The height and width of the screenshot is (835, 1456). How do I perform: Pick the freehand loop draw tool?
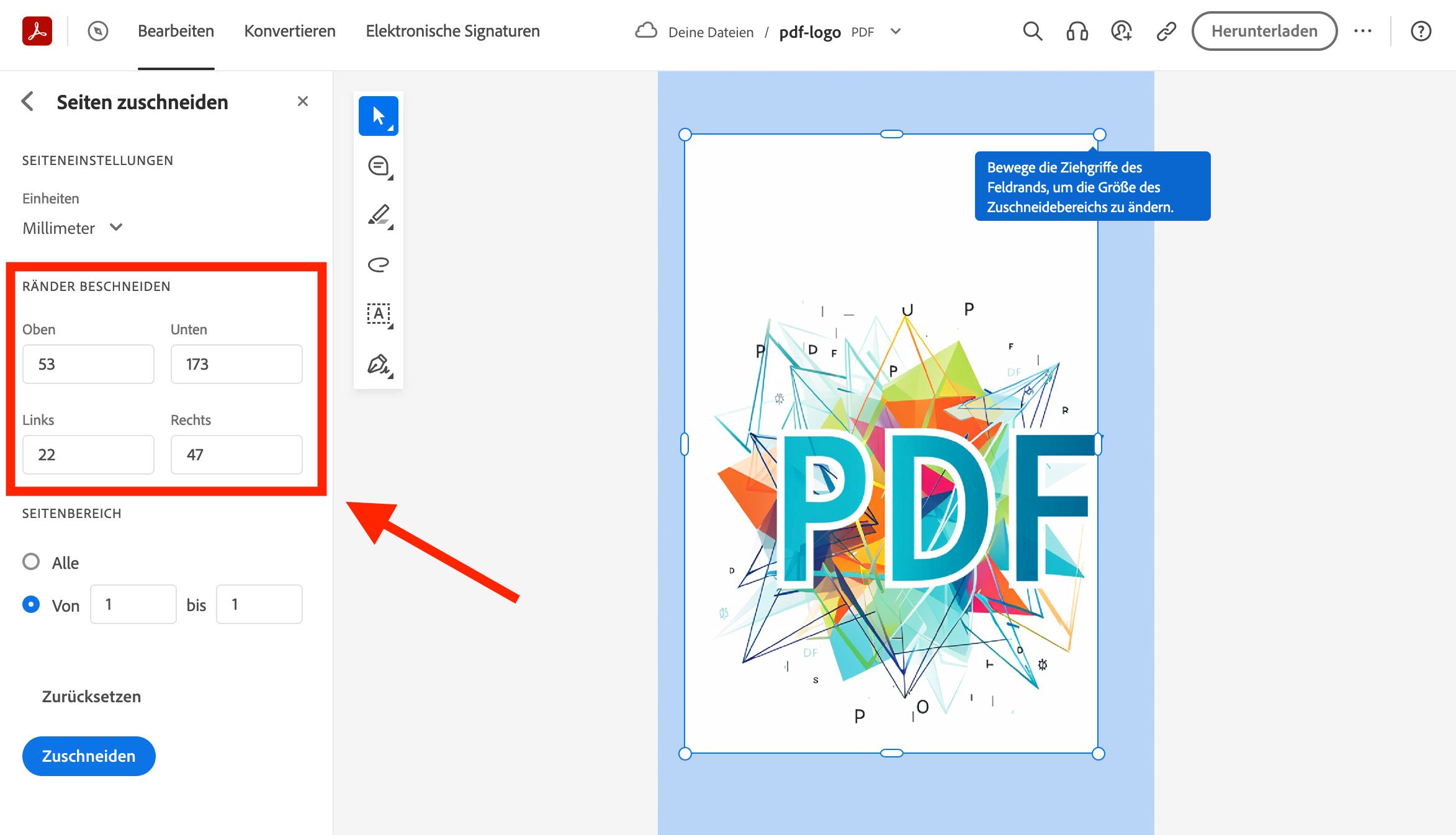pyautogui.click(x=378, y=265)
